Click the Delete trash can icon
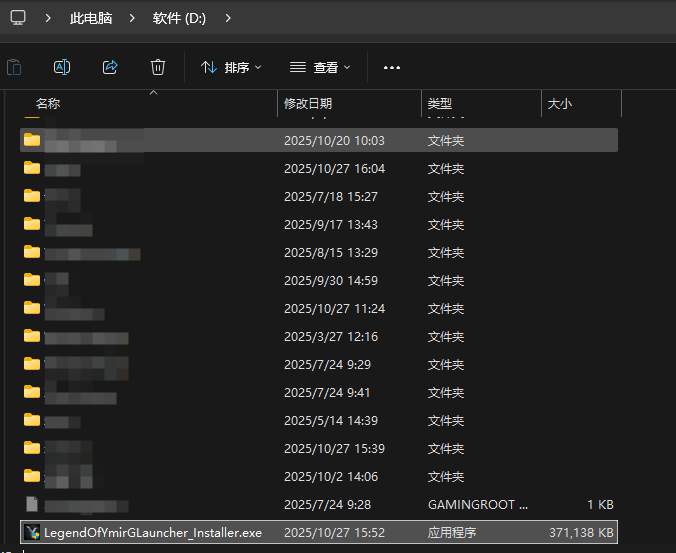Viewport: 676px width, 553px height. click(158, 67)
